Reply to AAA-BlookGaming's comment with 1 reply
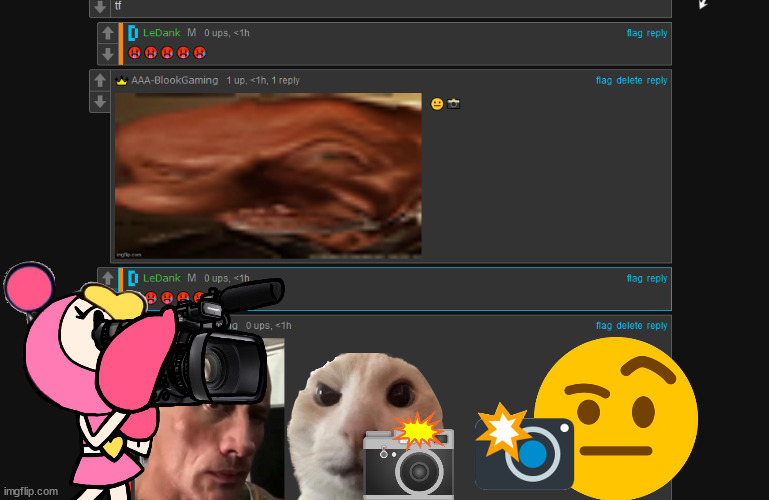 click(657, 80)
